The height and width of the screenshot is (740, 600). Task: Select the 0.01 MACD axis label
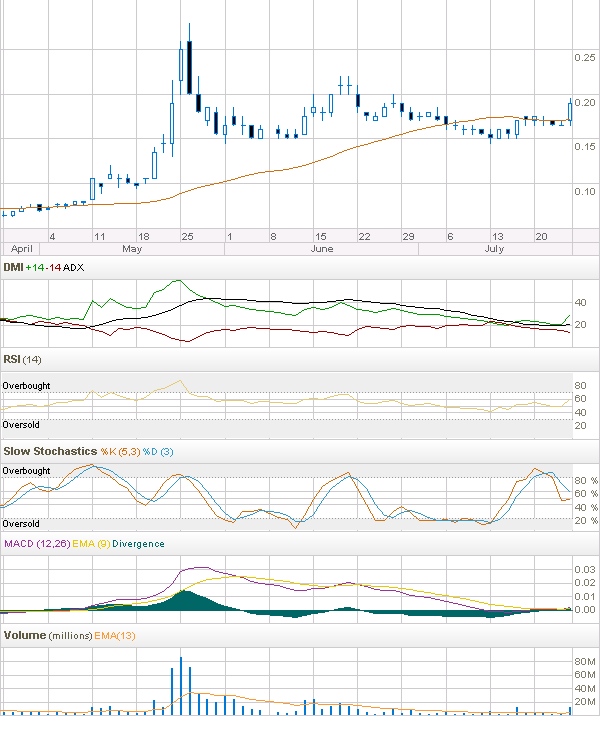point(585,597)
